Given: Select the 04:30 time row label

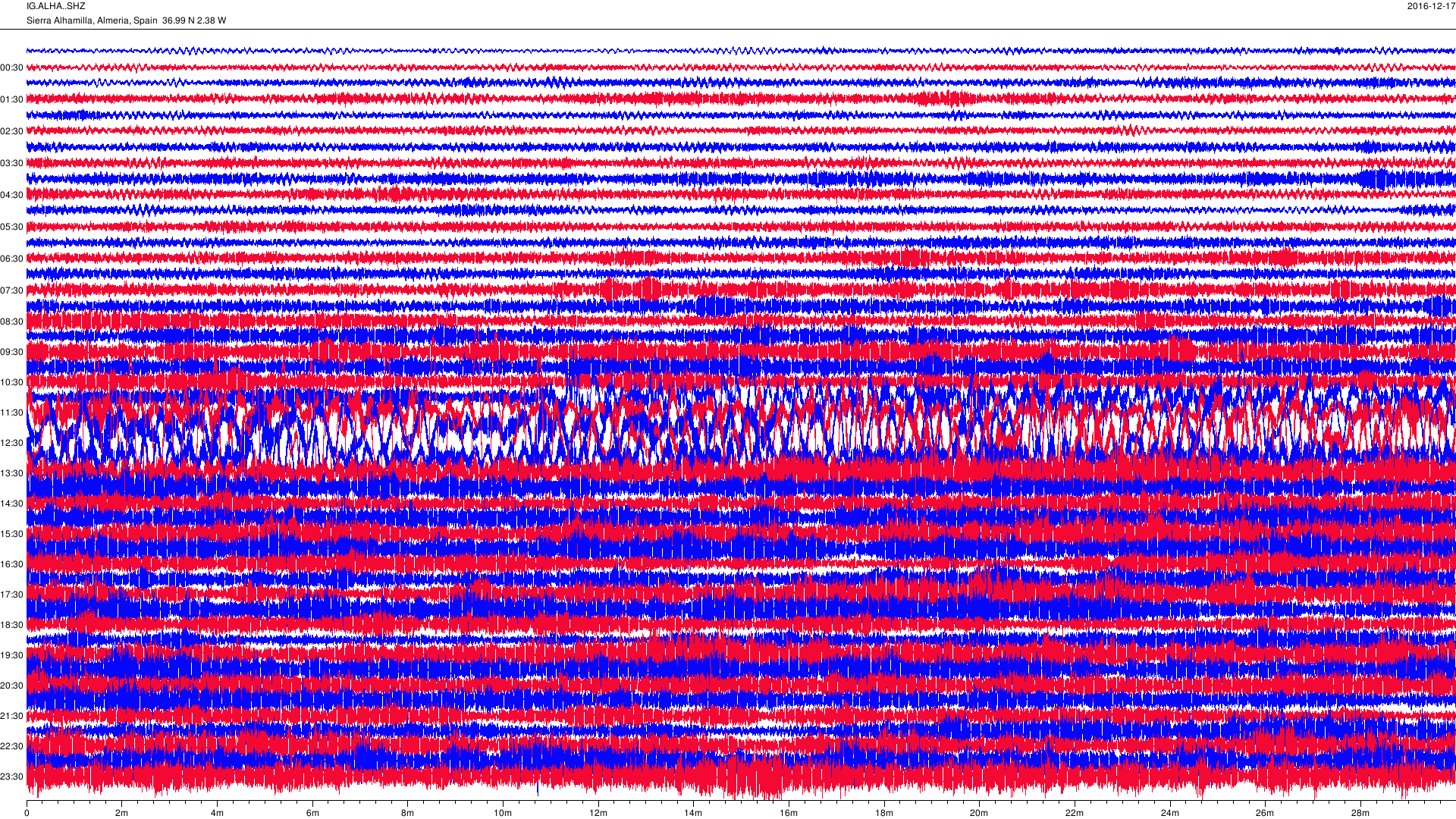Looking at the screenshot, I should point(12,195).
